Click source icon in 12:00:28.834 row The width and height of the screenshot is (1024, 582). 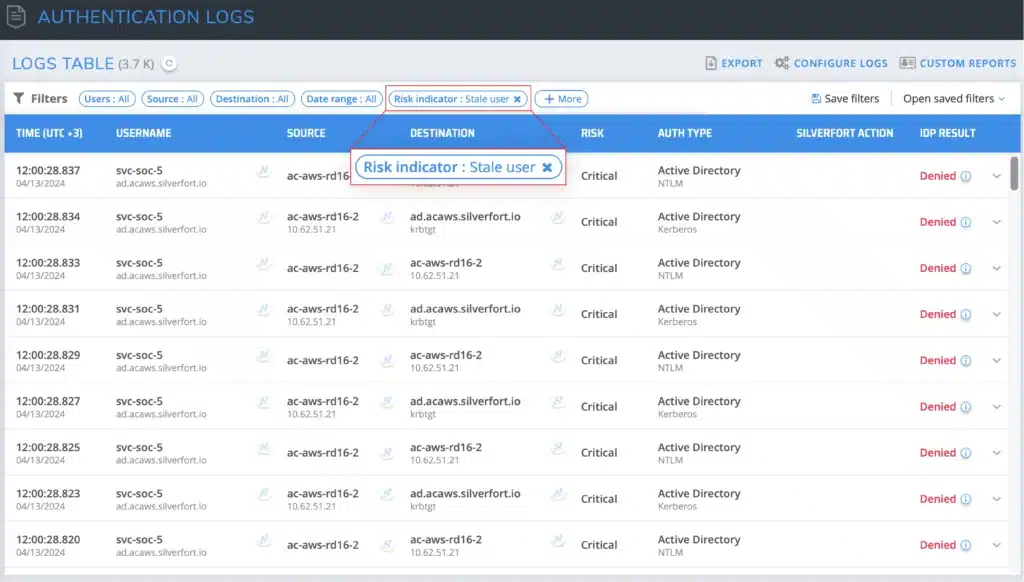[x=387, y=218]
